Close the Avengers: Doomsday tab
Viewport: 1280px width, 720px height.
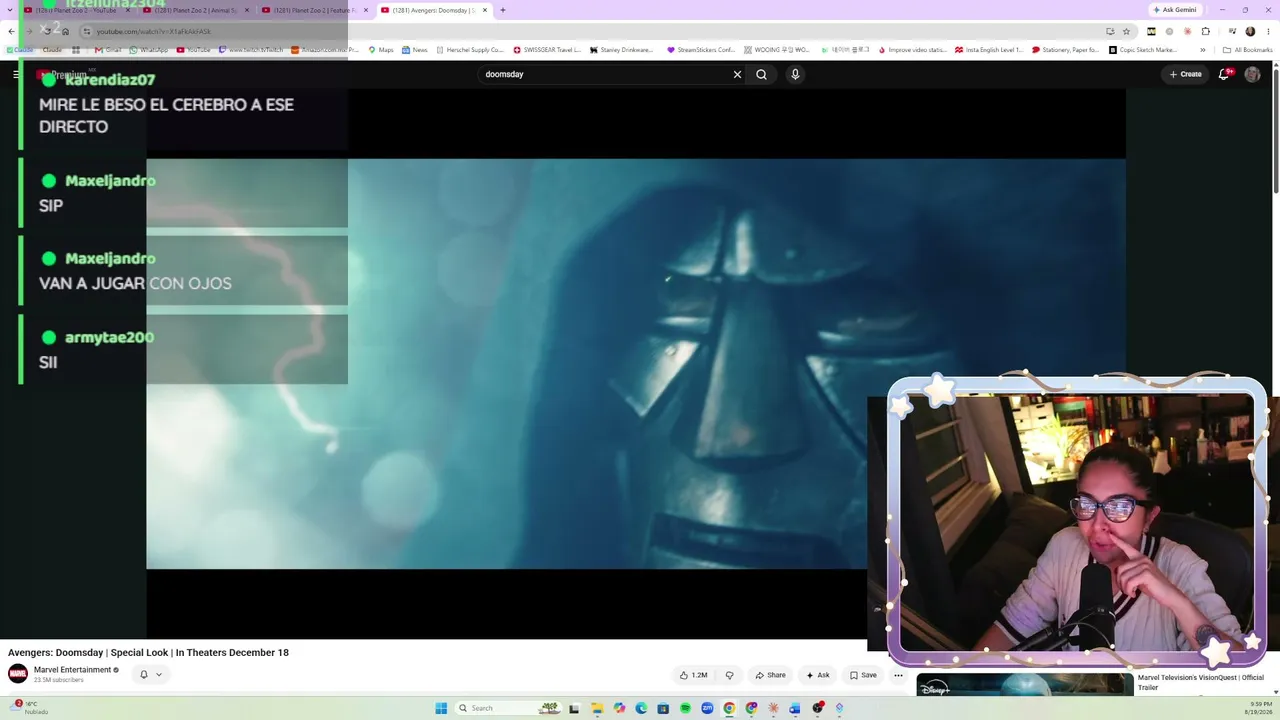tap(485, 10)
